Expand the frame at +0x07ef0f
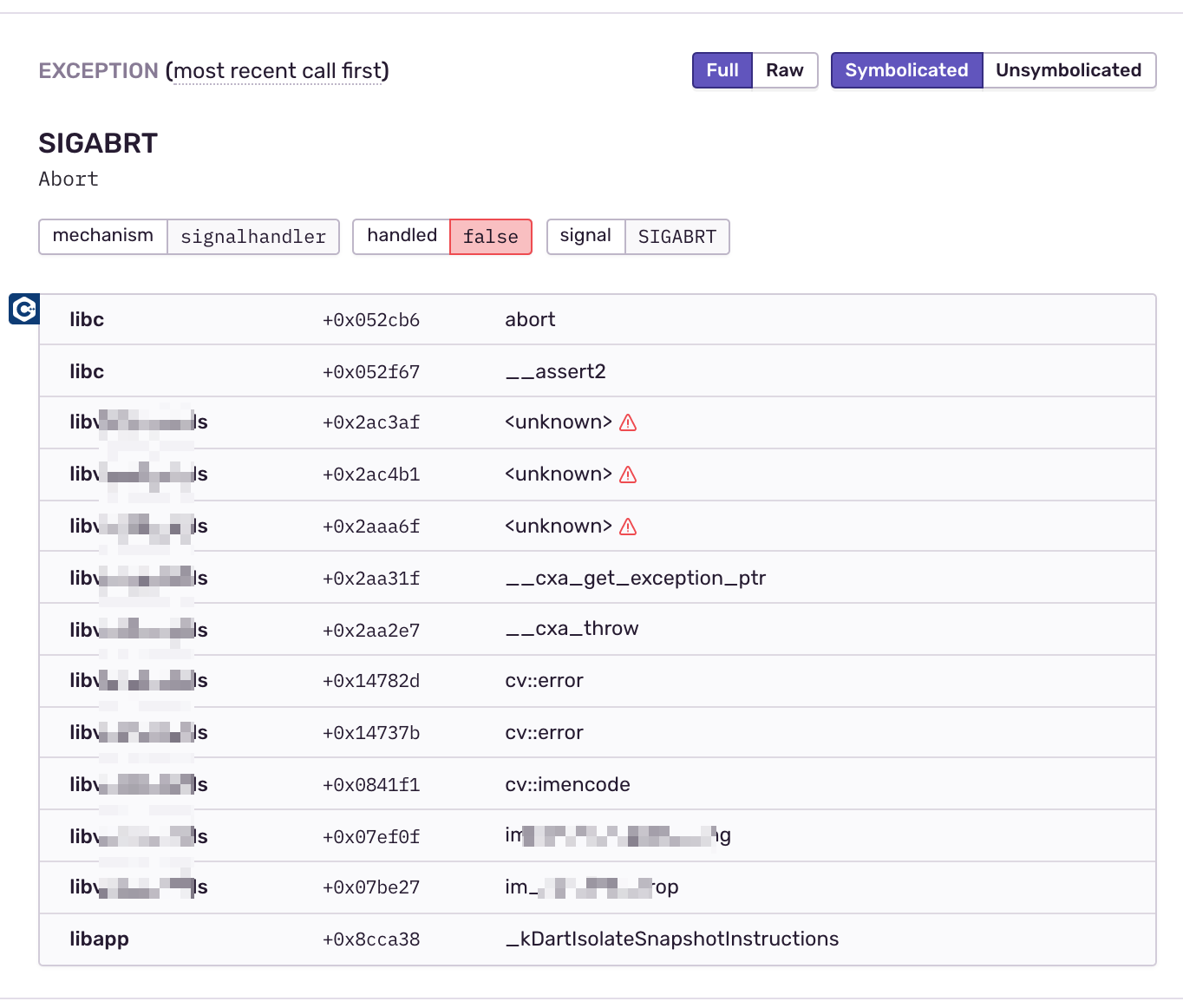The height and width of the screenshot is (1008, 1183). click(598, 836)
